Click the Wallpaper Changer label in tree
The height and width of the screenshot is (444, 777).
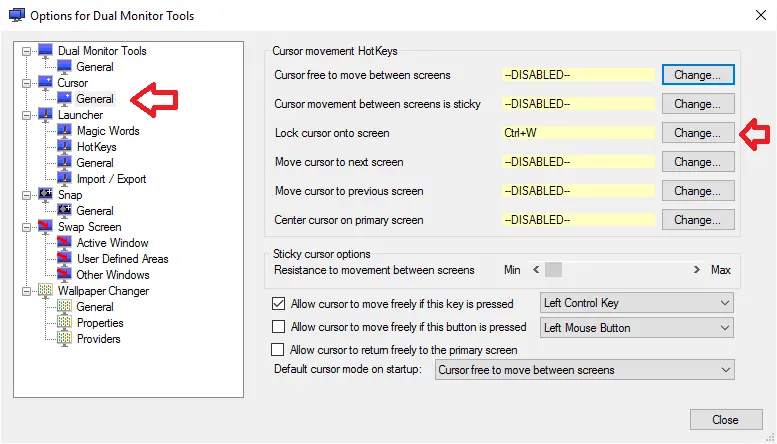coord(103,291)
